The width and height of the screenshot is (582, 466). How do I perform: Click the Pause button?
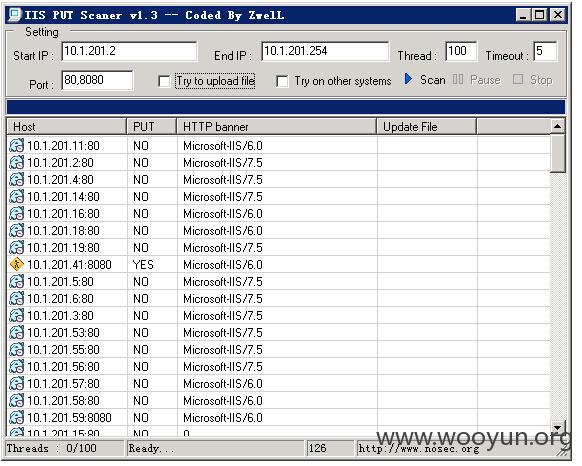pos(476,79)
